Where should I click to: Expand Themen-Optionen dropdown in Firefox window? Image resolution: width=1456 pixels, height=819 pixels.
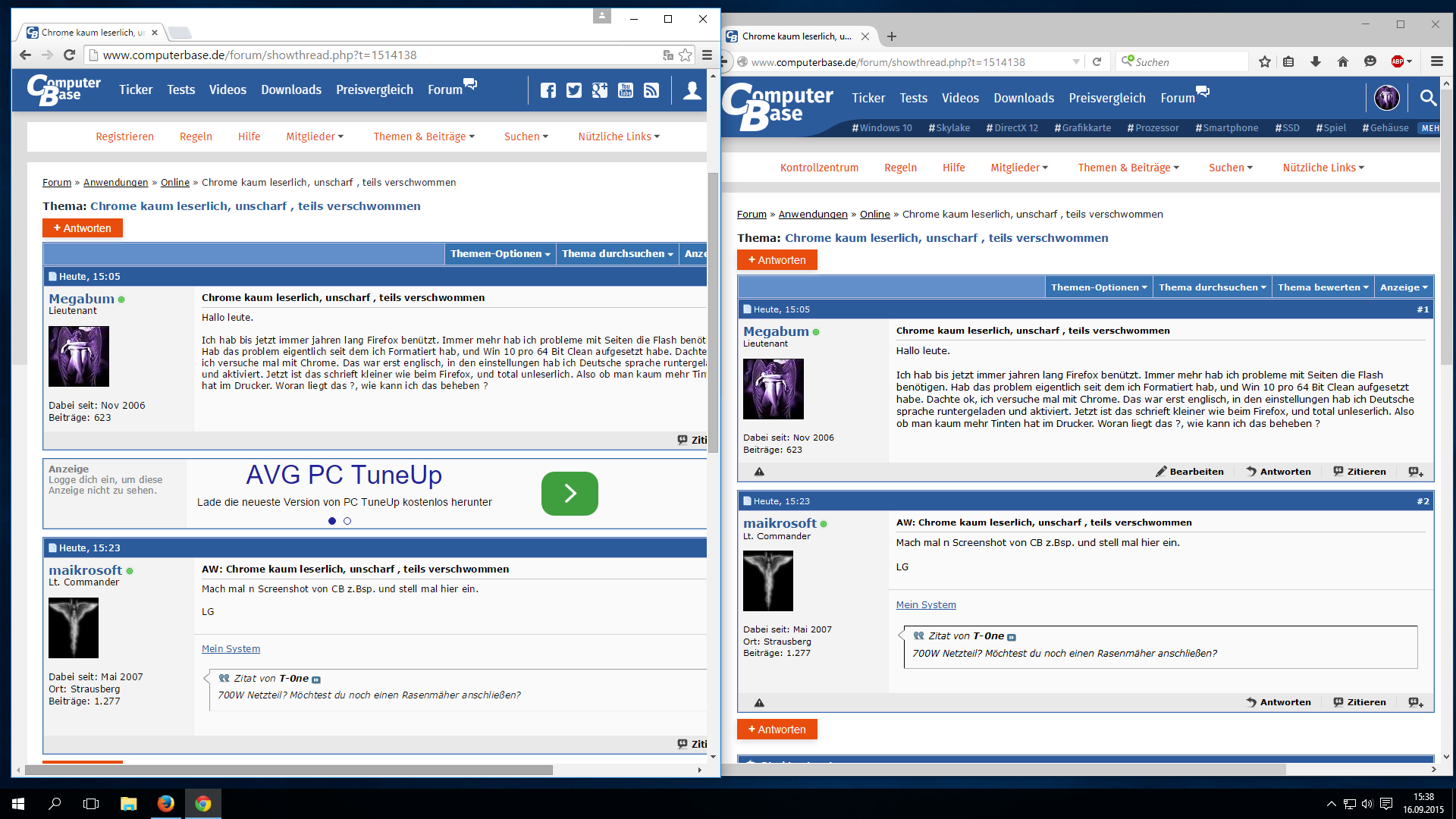click(1099, 287)
